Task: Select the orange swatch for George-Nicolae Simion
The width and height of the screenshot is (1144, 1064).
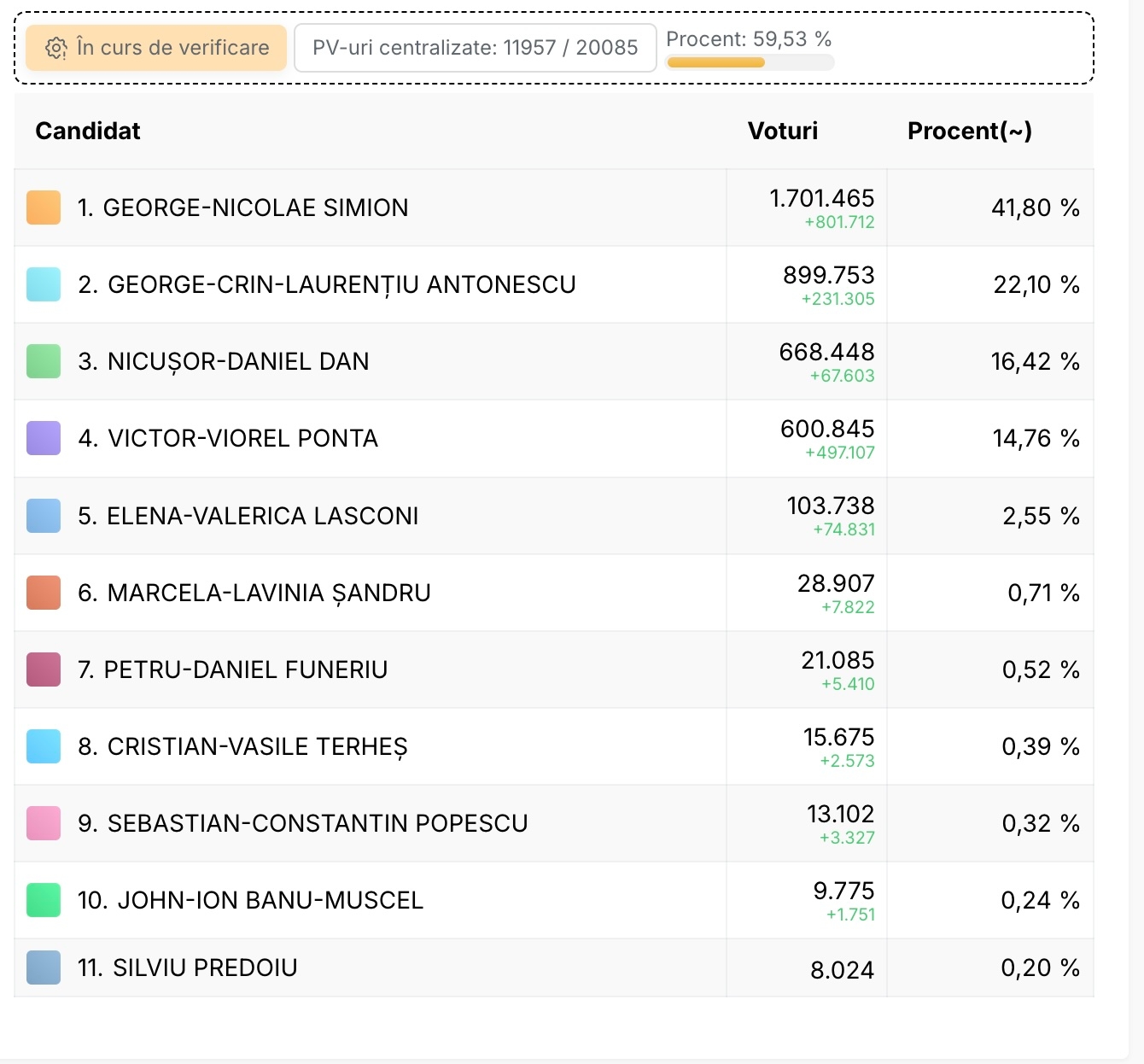Action: click(44, 208)
